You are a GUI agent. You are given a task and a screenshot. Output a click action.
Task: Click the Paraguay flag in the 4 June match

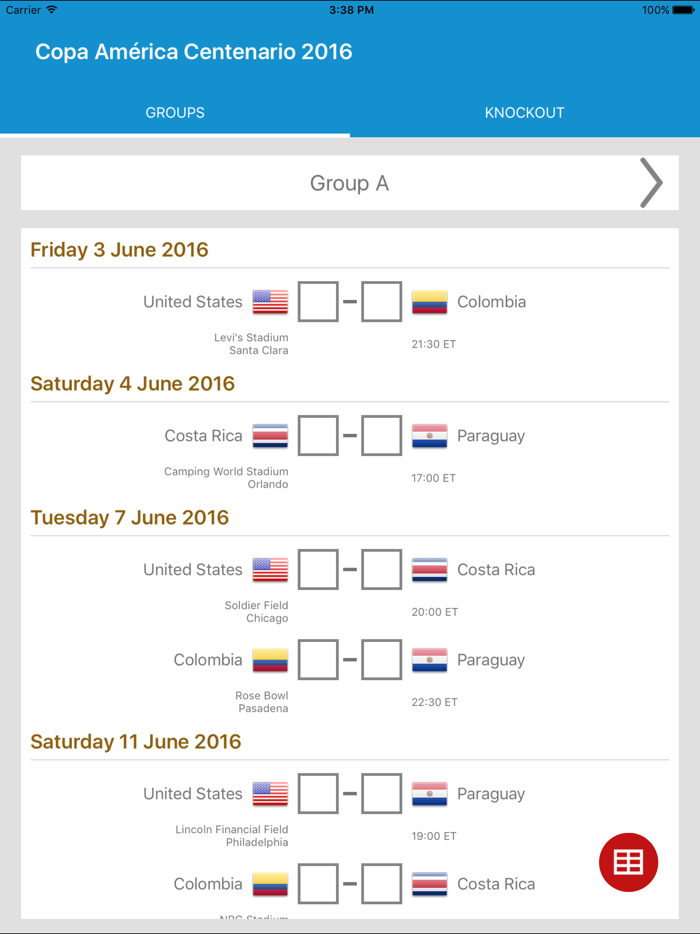(429, 435)
